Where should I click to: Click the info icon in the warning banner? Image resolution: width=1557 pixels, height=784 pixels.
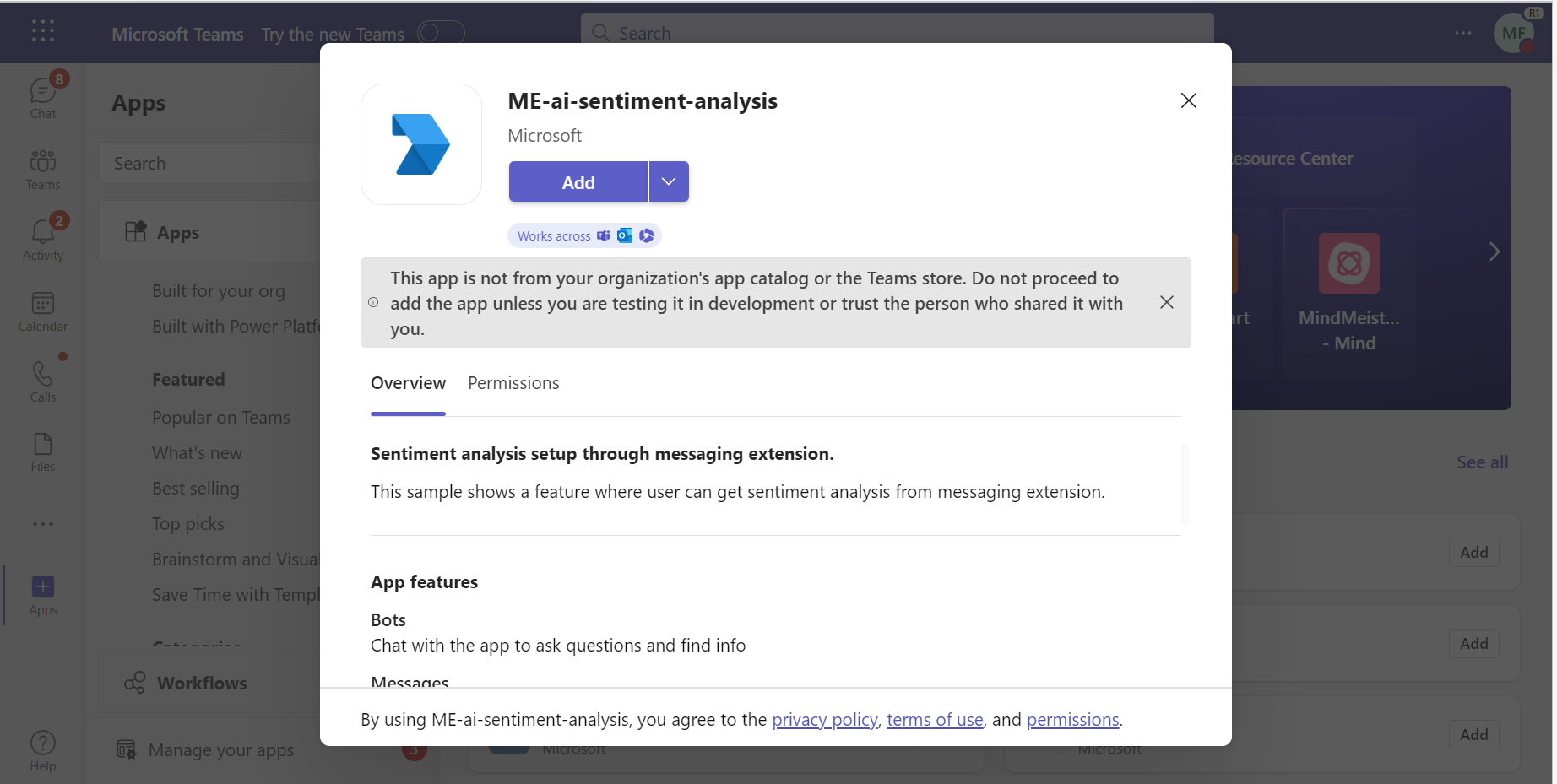point(373,302)
